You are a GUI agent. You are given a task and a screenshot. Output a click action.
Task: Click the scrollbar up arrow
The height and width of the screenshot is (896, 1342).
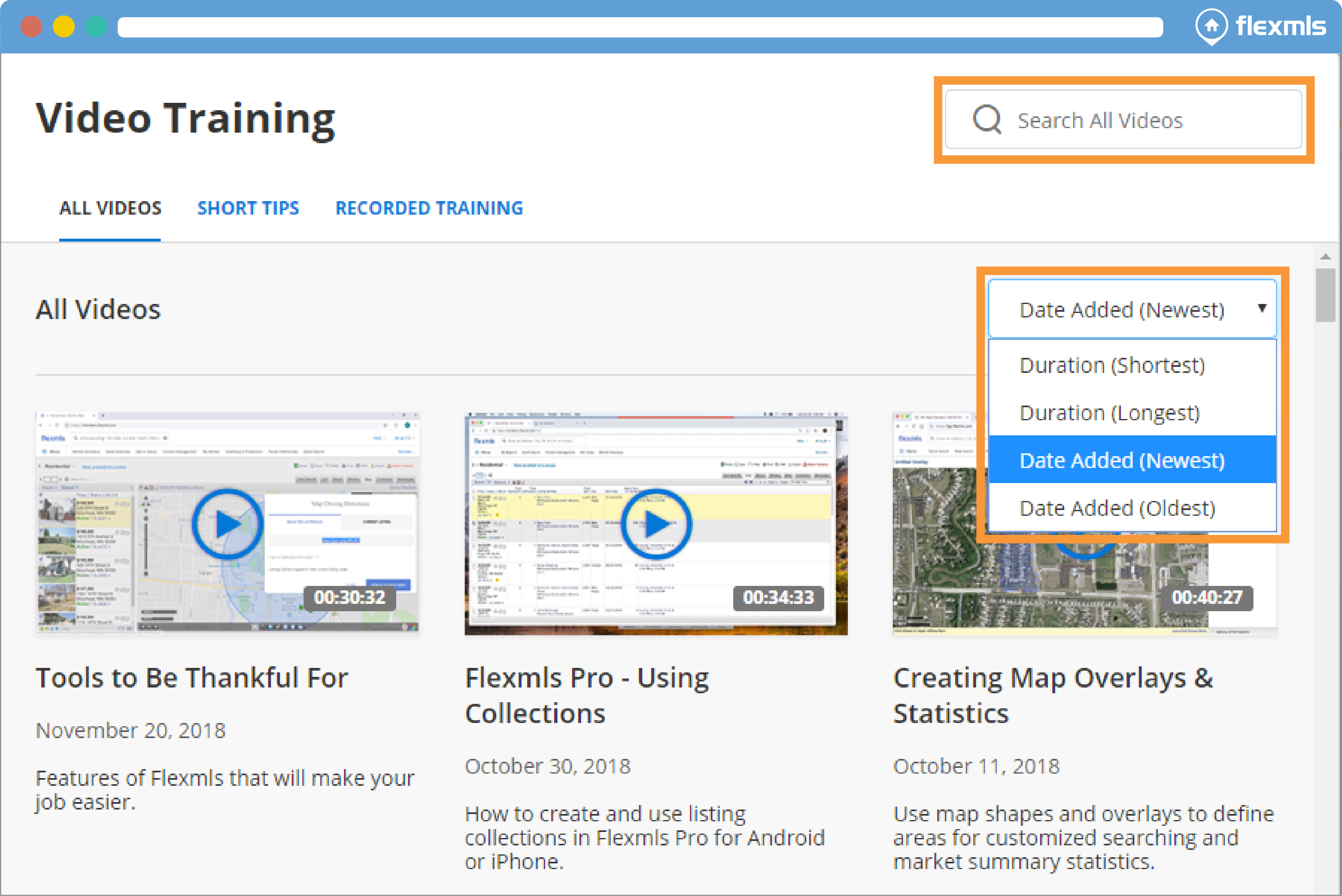(x=1325, y=257)
